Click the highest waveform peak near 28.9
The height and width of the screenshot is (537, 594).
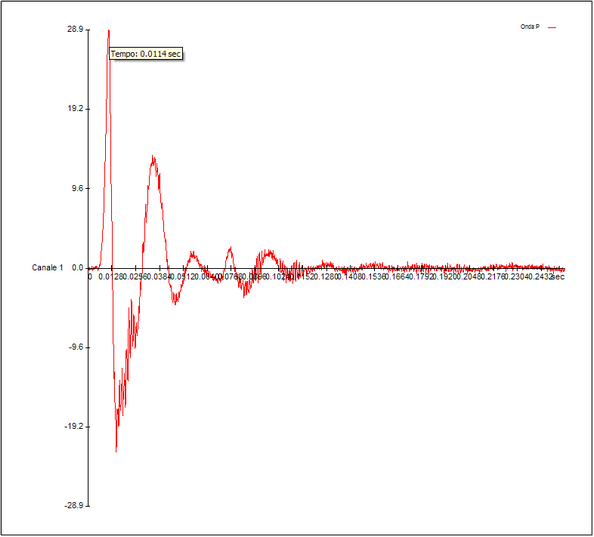point(109,30)
